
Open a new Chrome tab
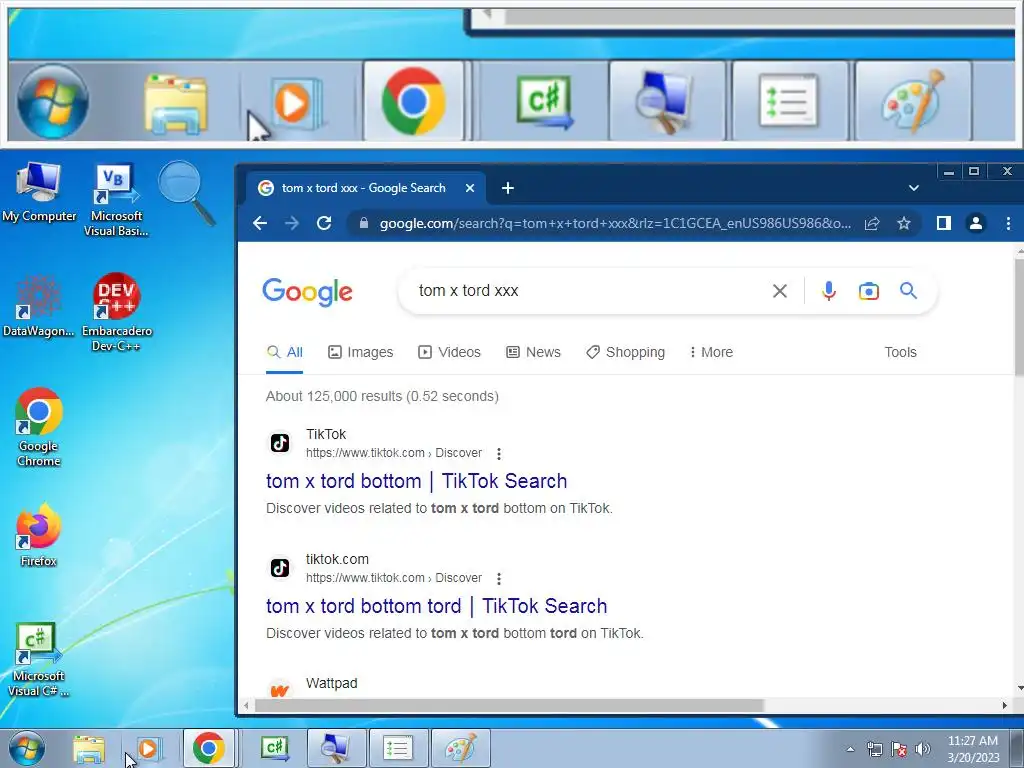coord(507,188)
